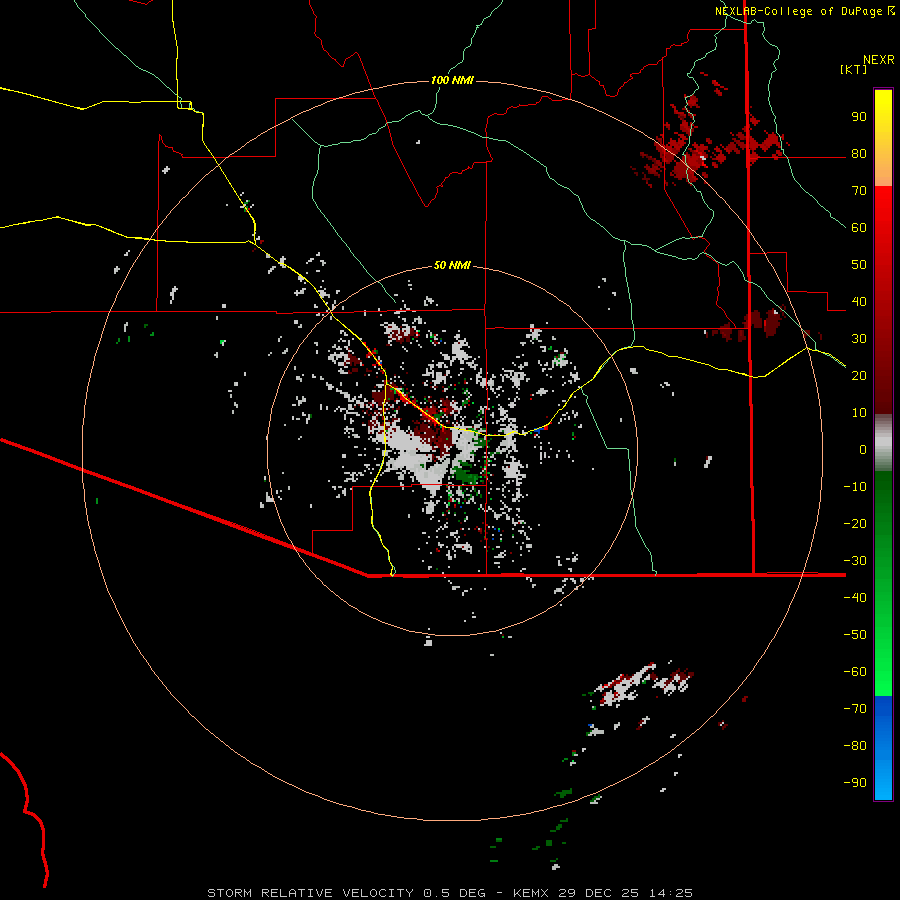
Task: Click the positive 10 value on the velocity scale
Action: [859, 413]
